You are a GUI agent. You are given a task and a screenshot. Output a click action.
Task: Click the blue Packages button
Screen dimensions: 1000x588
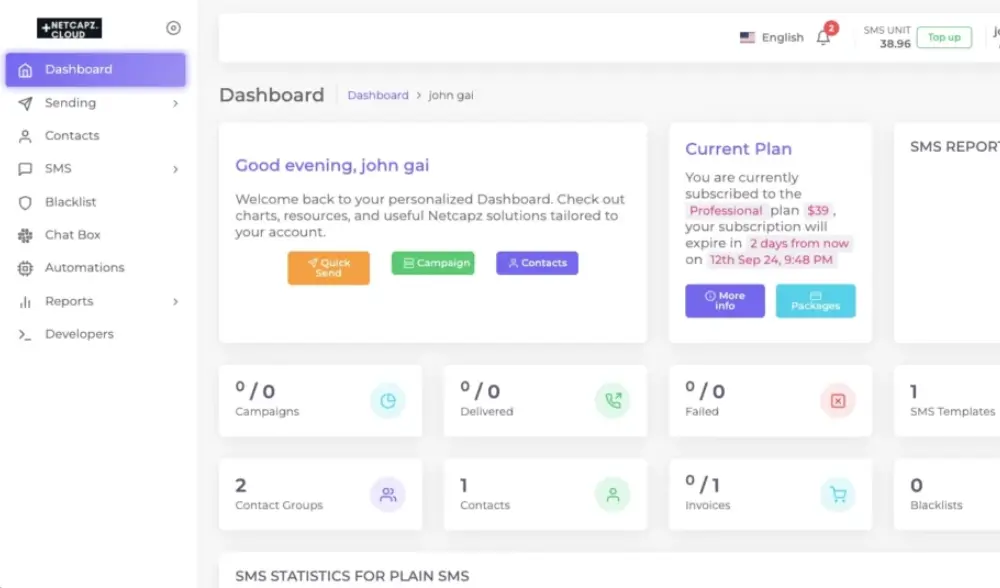pyautogui.click(x=815, y=301)
